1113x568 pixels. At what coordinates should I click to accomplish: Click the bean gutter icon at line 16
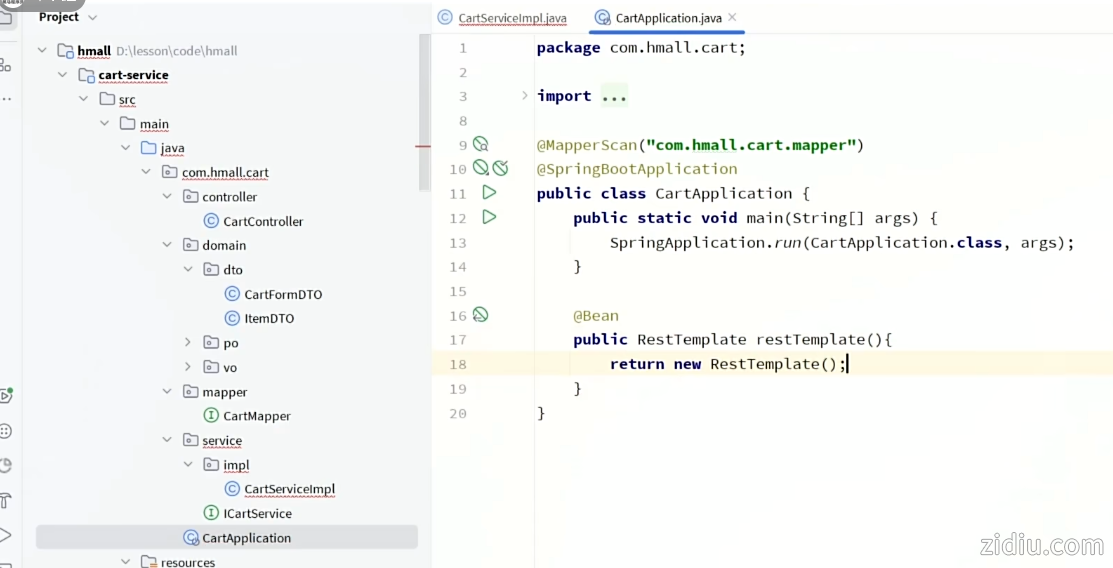coord(481,315)
